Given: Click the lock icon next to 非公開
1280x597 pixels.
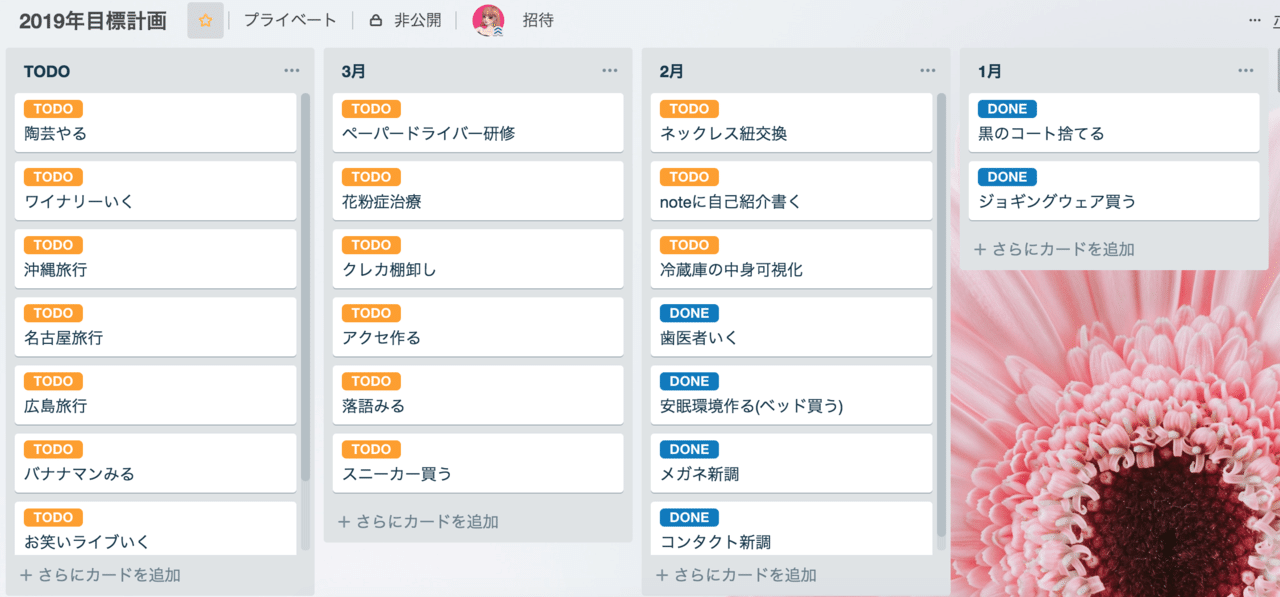Looking at the screenshot, I should point(375,19).
